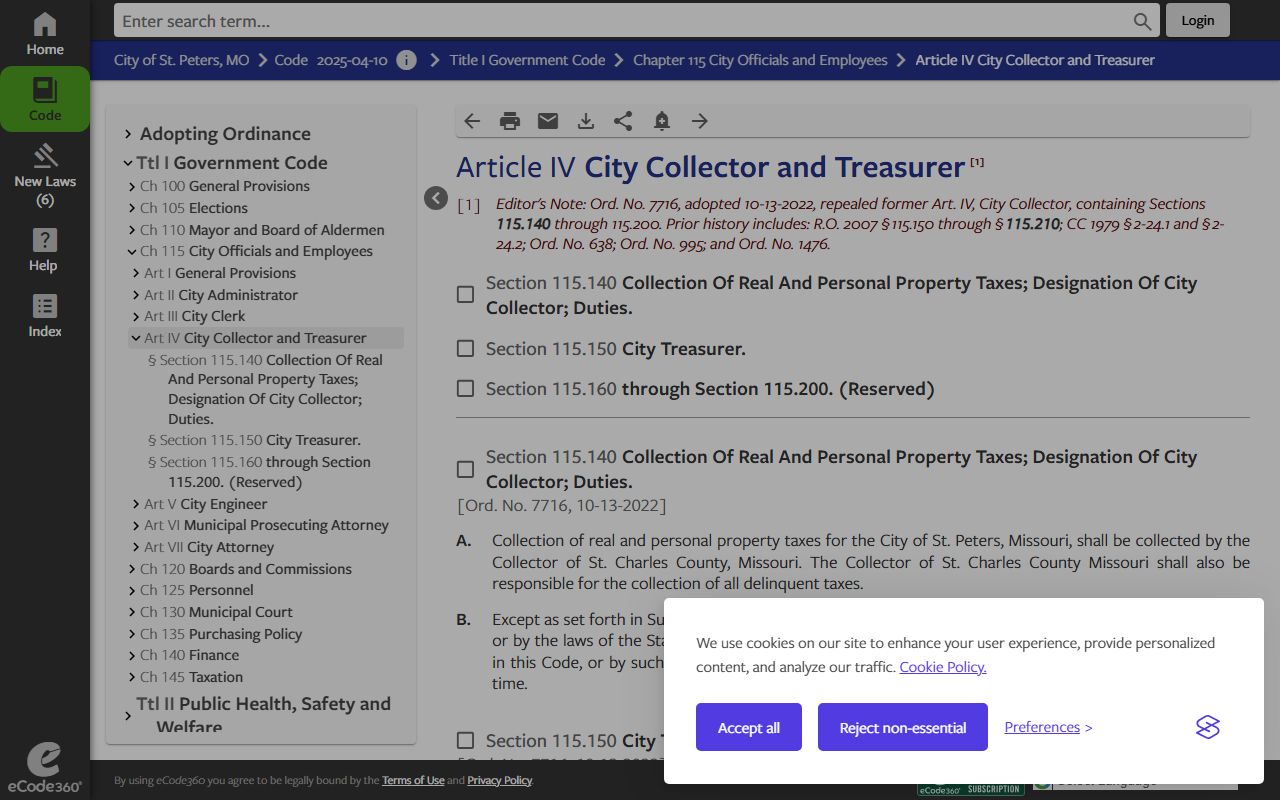Tick the Section 115.160 Reserved checkbox
The width and height of the screenshot is (1280, 800).
click(x=465, y=389)
